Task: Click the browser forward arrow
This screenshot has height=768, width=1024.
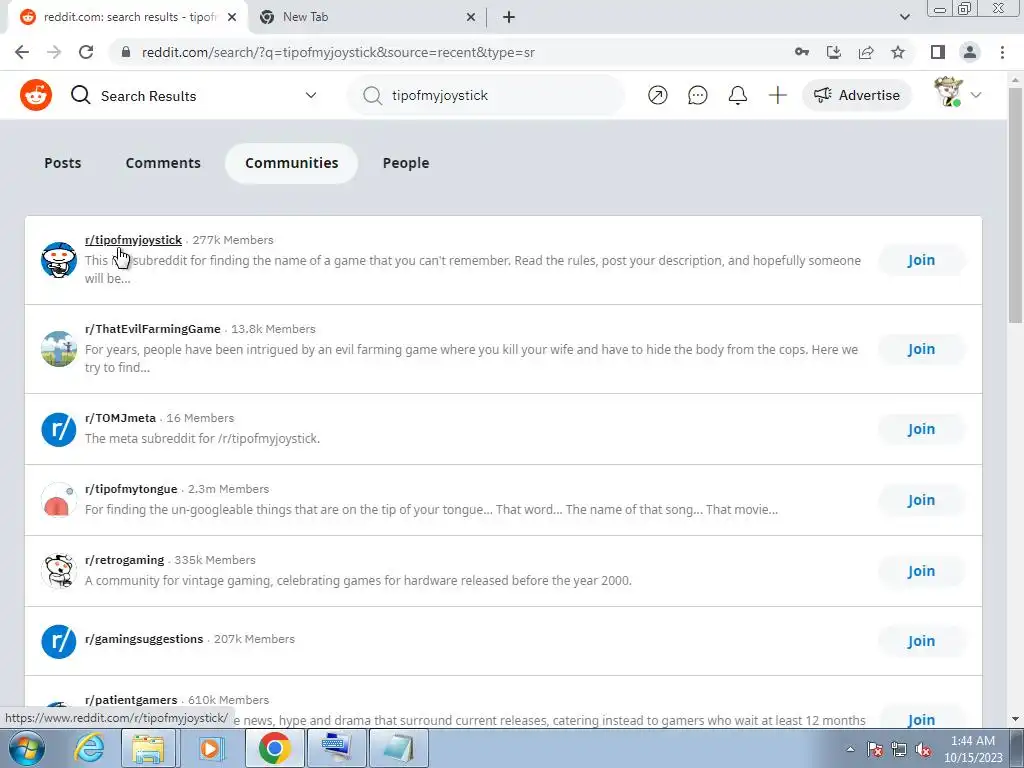Action: 54,52
